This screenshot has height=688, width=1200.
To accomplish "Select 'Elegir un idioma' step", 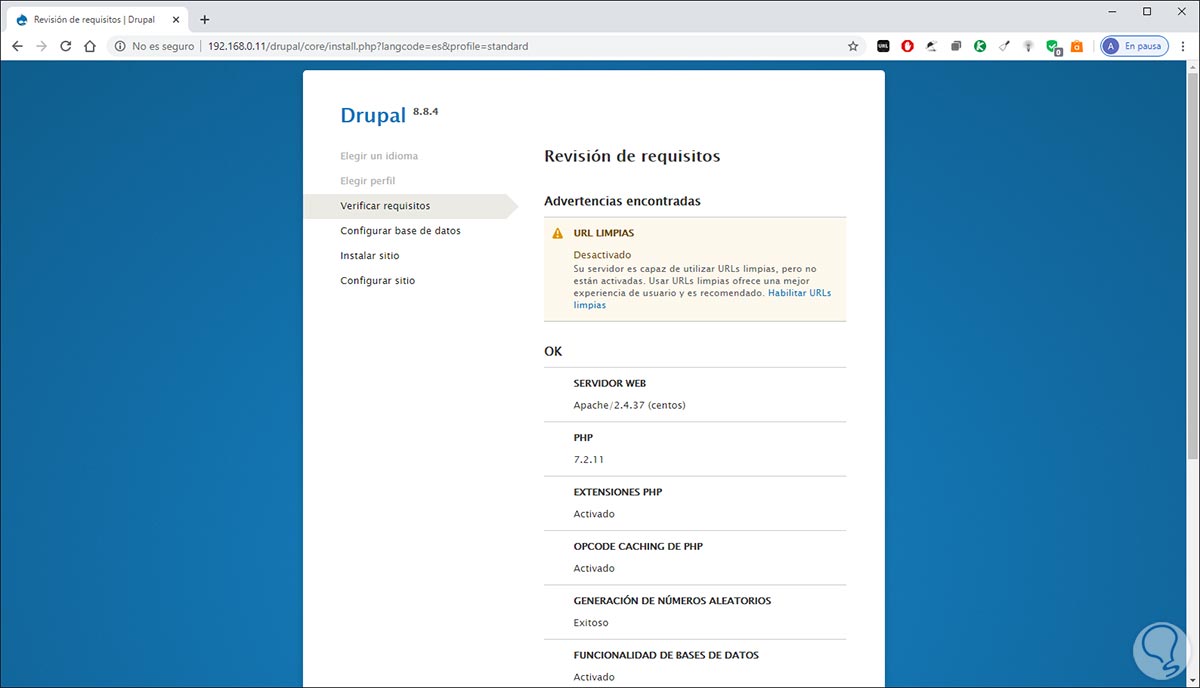I will coord(379,156).
